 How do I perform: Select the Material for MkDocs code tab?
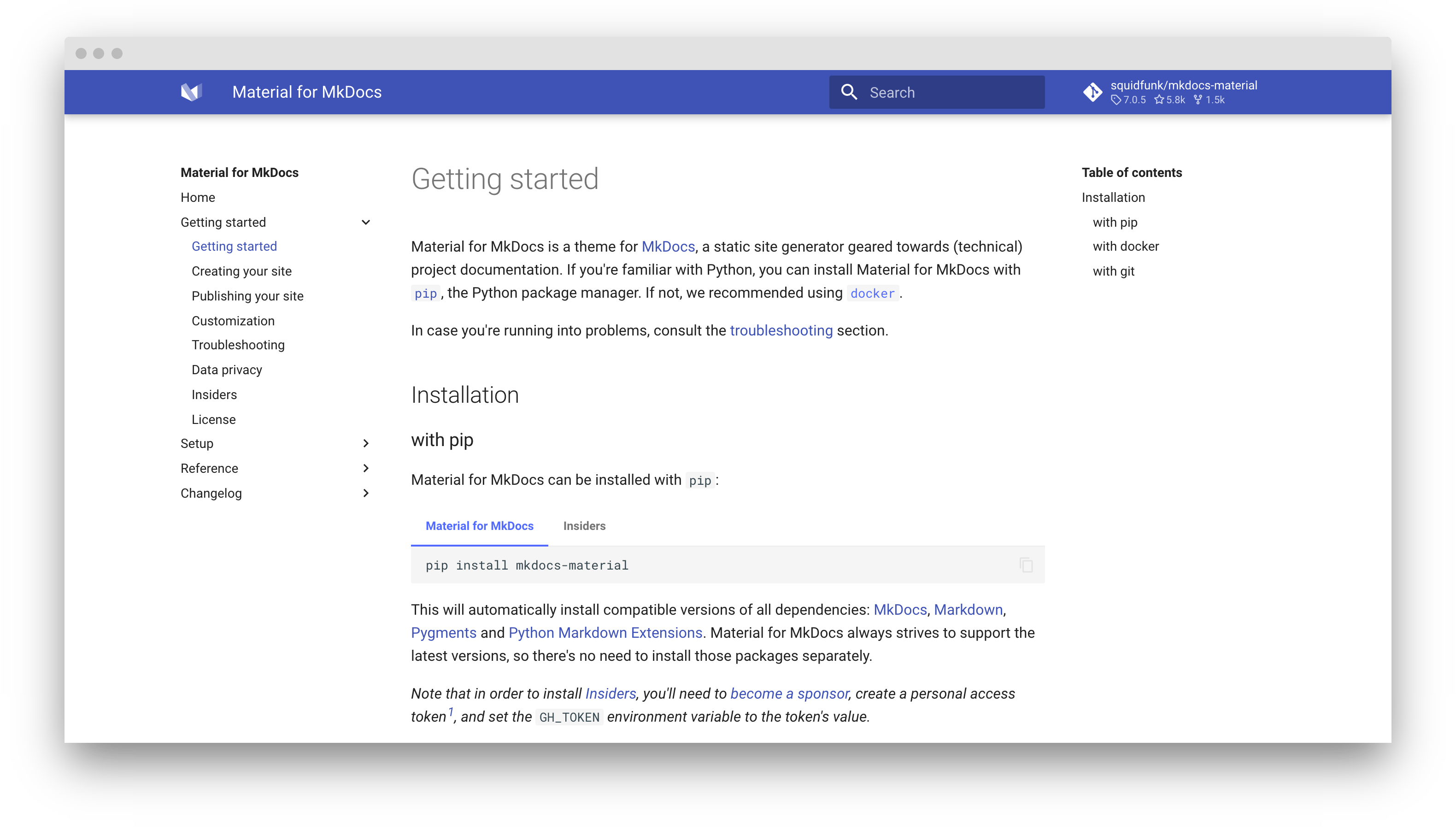tap(479, 526)
